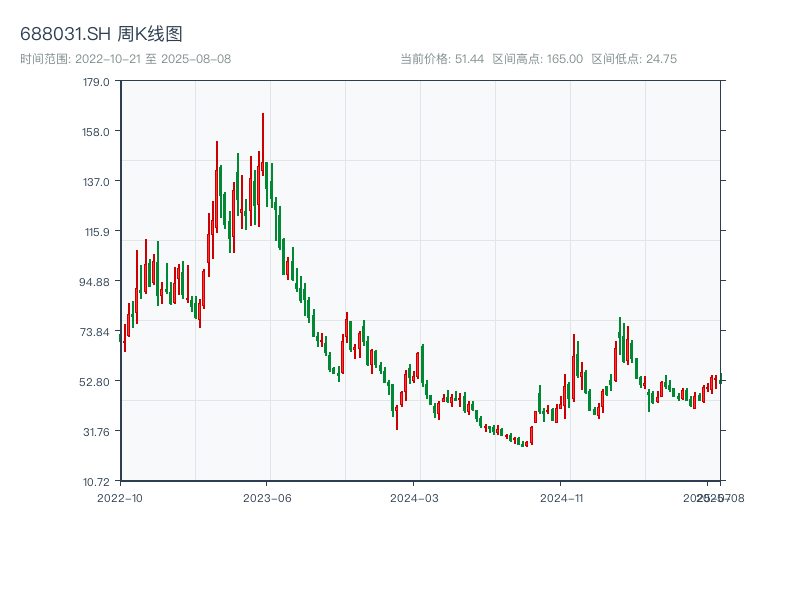Screen dimensions: 800x600
Task: Click the 94.88 y-axis label
Action: [93, 282]
